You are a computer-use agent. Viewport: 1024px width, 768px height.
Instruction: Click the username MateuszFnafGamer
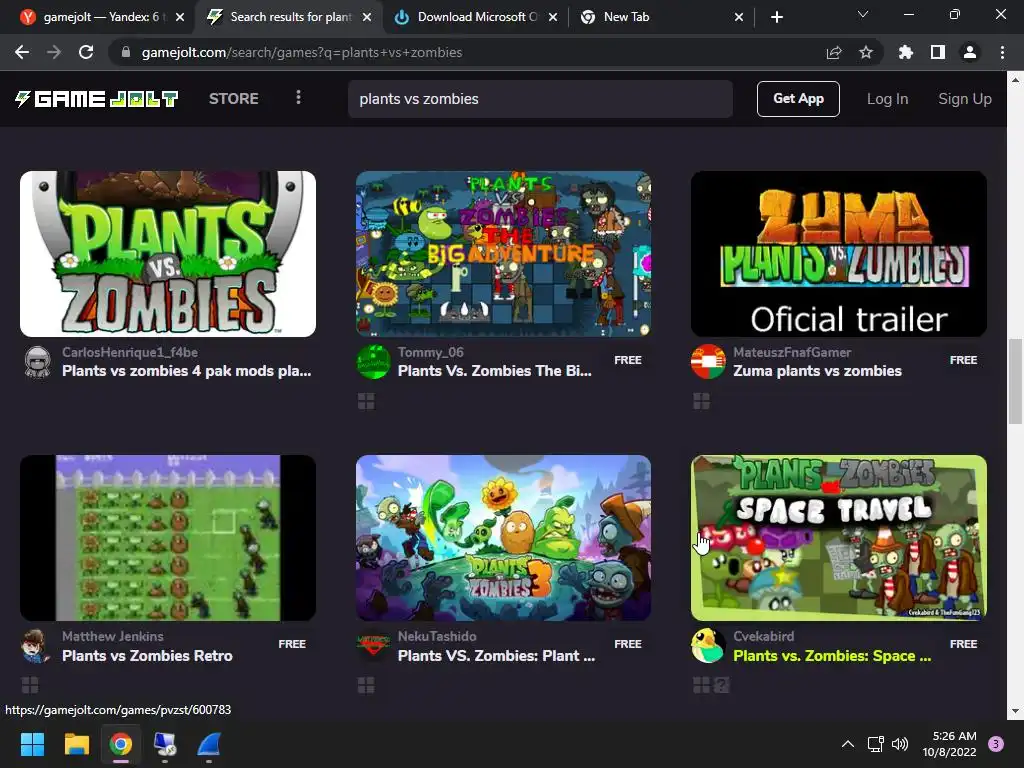[792, 352]
